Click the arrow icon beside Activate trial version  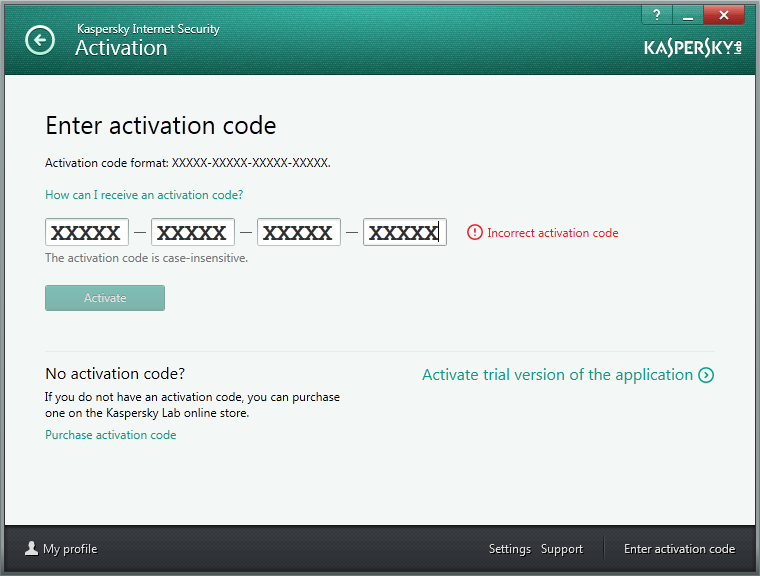point(706,375)
